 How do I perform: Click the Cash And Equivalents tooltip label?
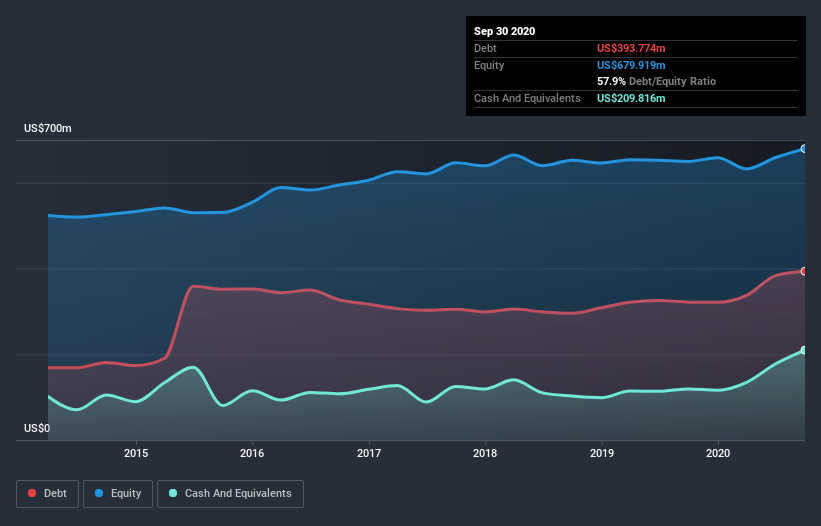[x=527, y=98]
